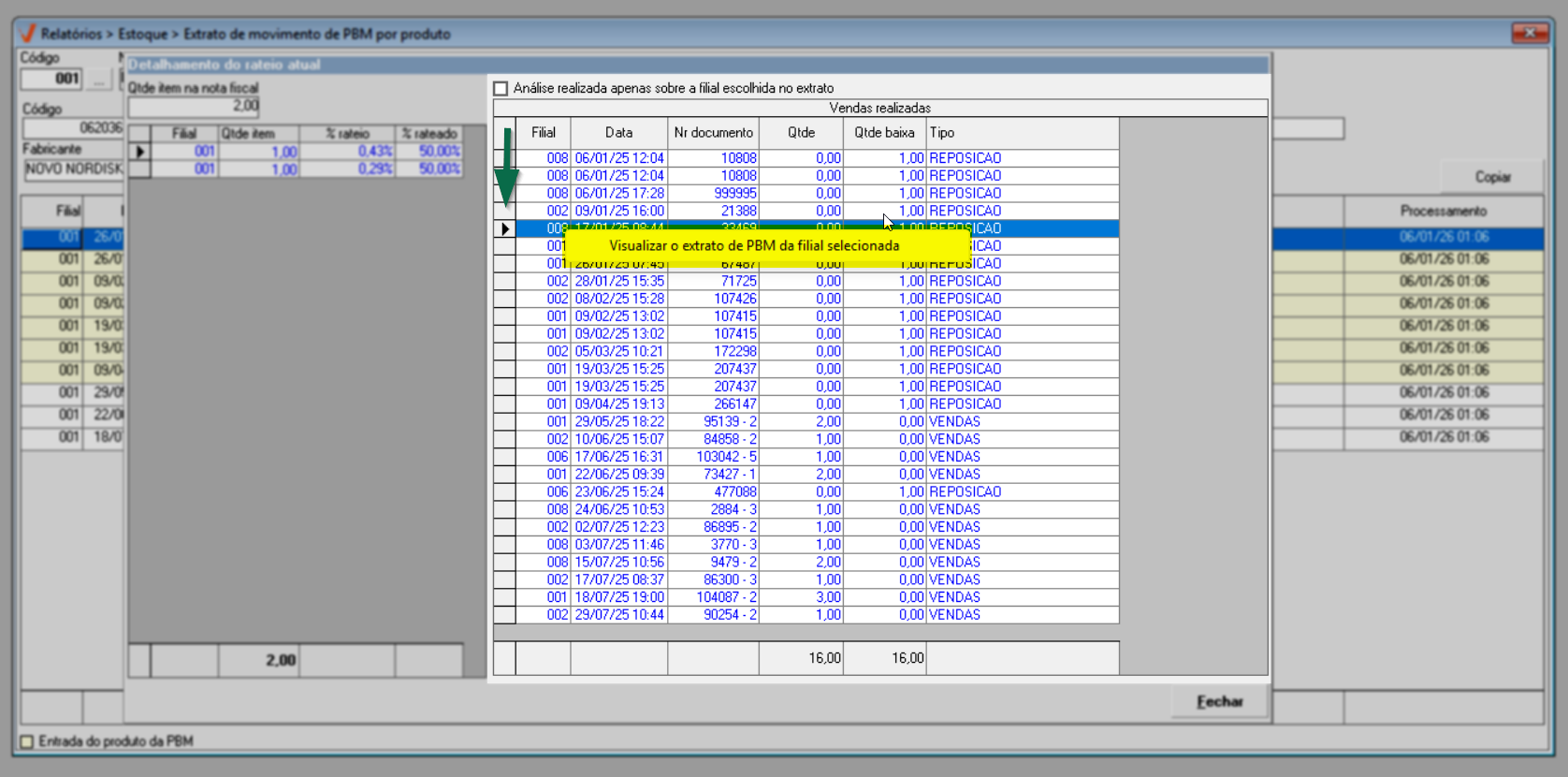
Task: Click the Tipo column header
Action: 1022,133
